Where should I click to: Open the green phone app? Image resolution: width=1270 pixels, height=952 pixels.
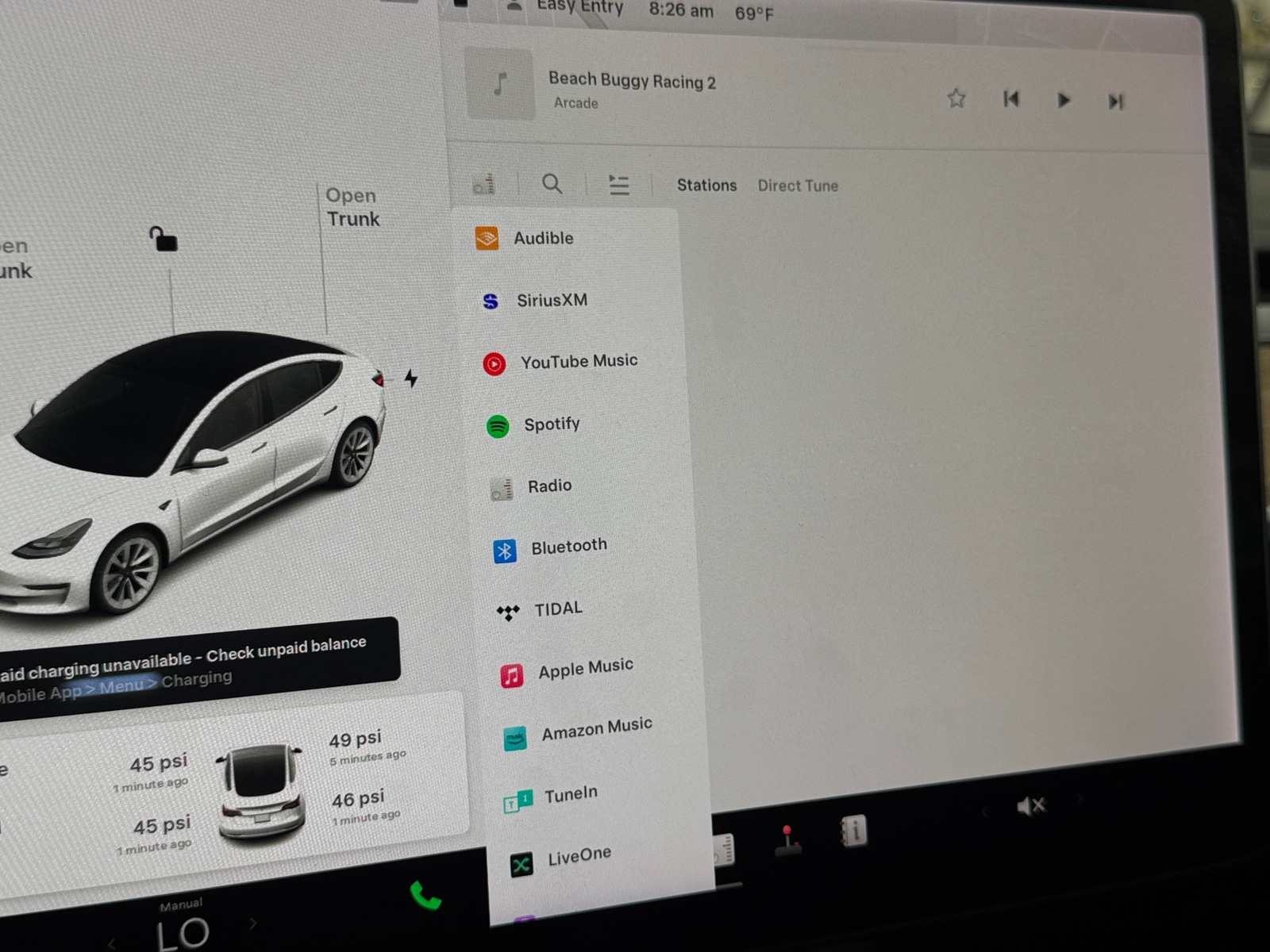tap(425, 896)
